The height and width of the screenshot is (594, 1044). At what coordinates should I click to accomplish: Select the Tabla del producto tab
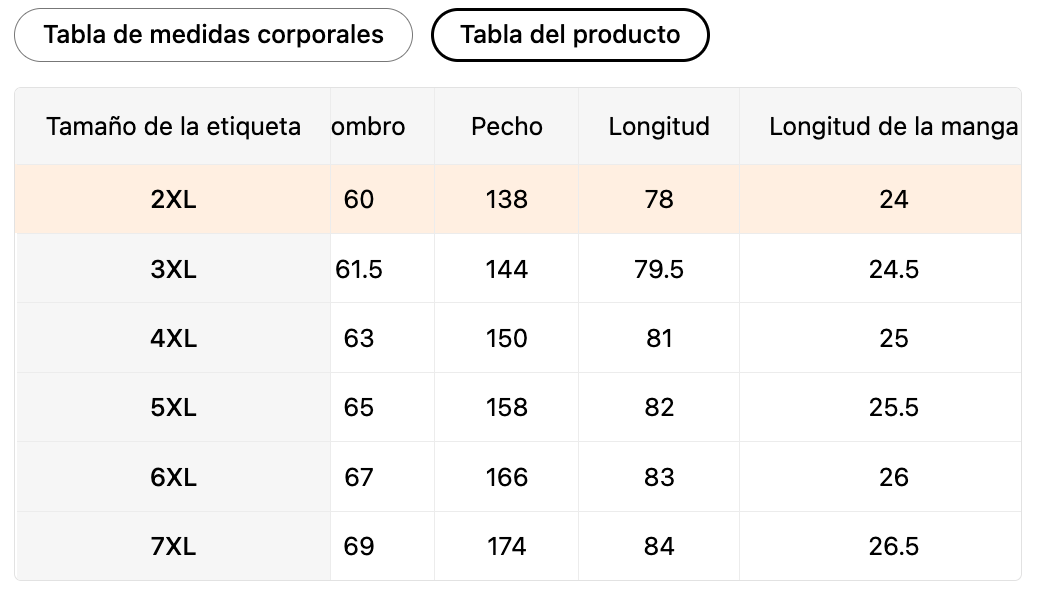coord(570,35)
